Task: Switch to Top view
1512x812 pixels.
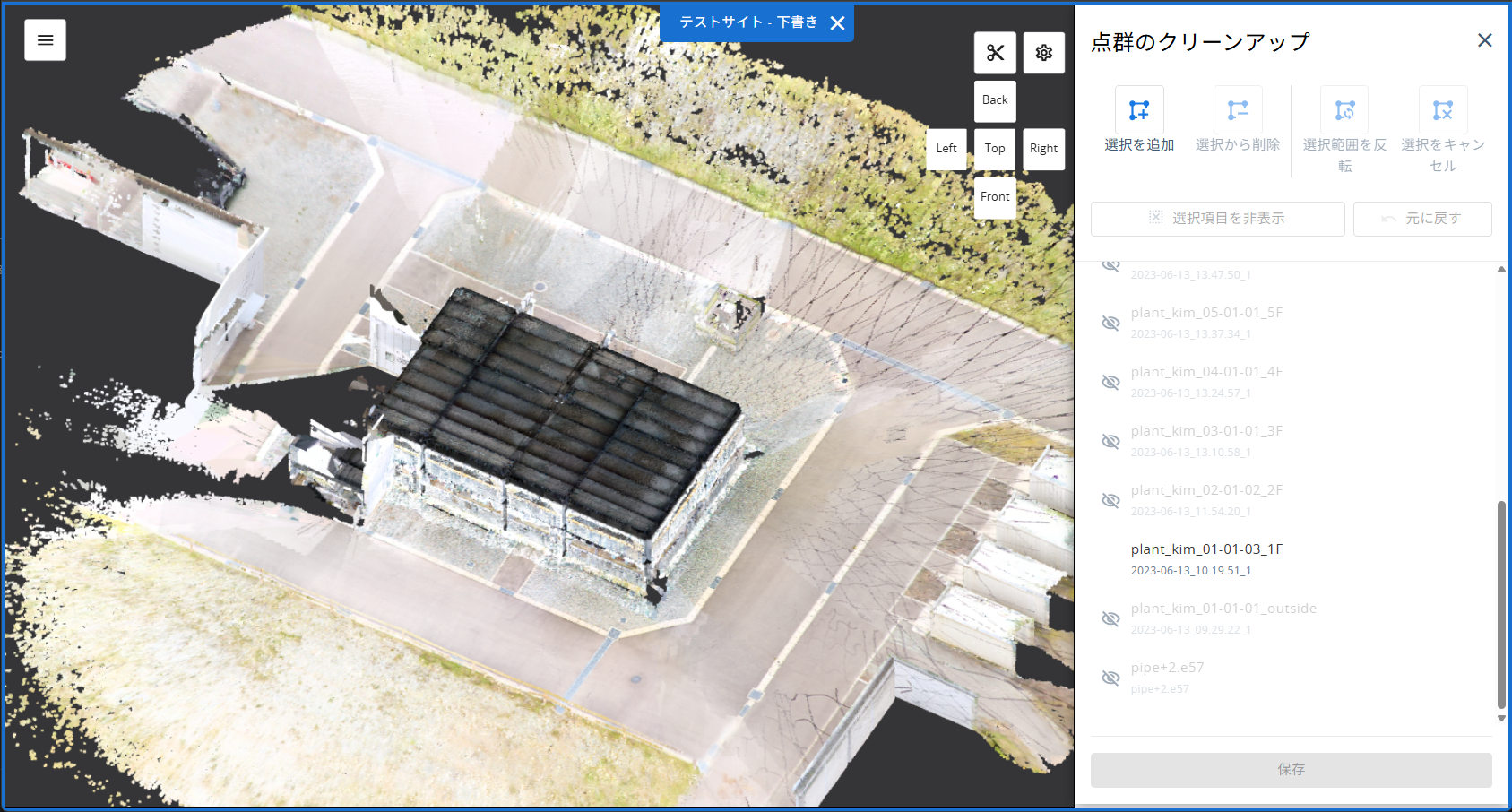Action: point(995,149)
